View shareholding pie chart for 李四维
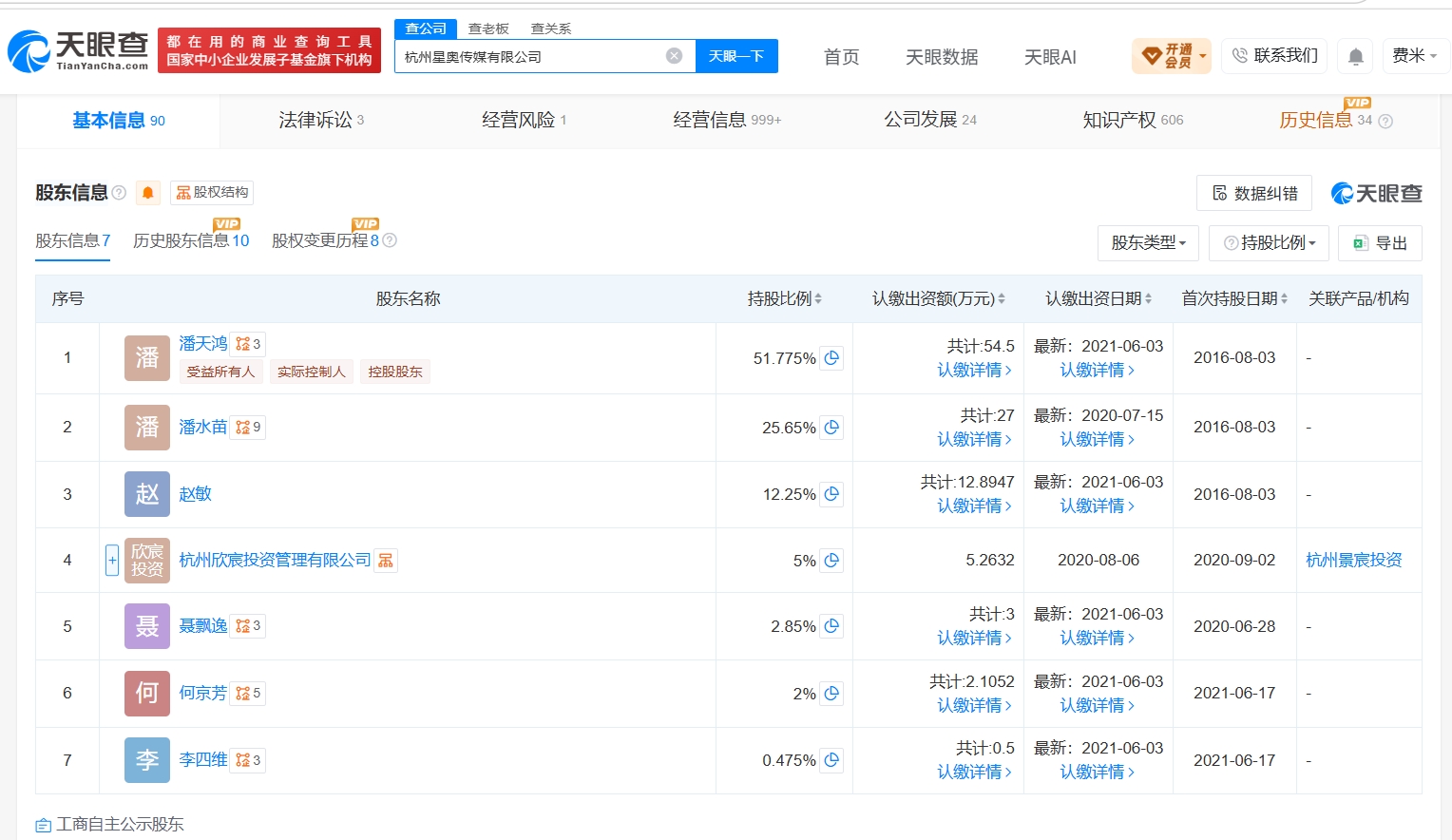The height and width of the screenshot is (840, 1452). point(831,760)
